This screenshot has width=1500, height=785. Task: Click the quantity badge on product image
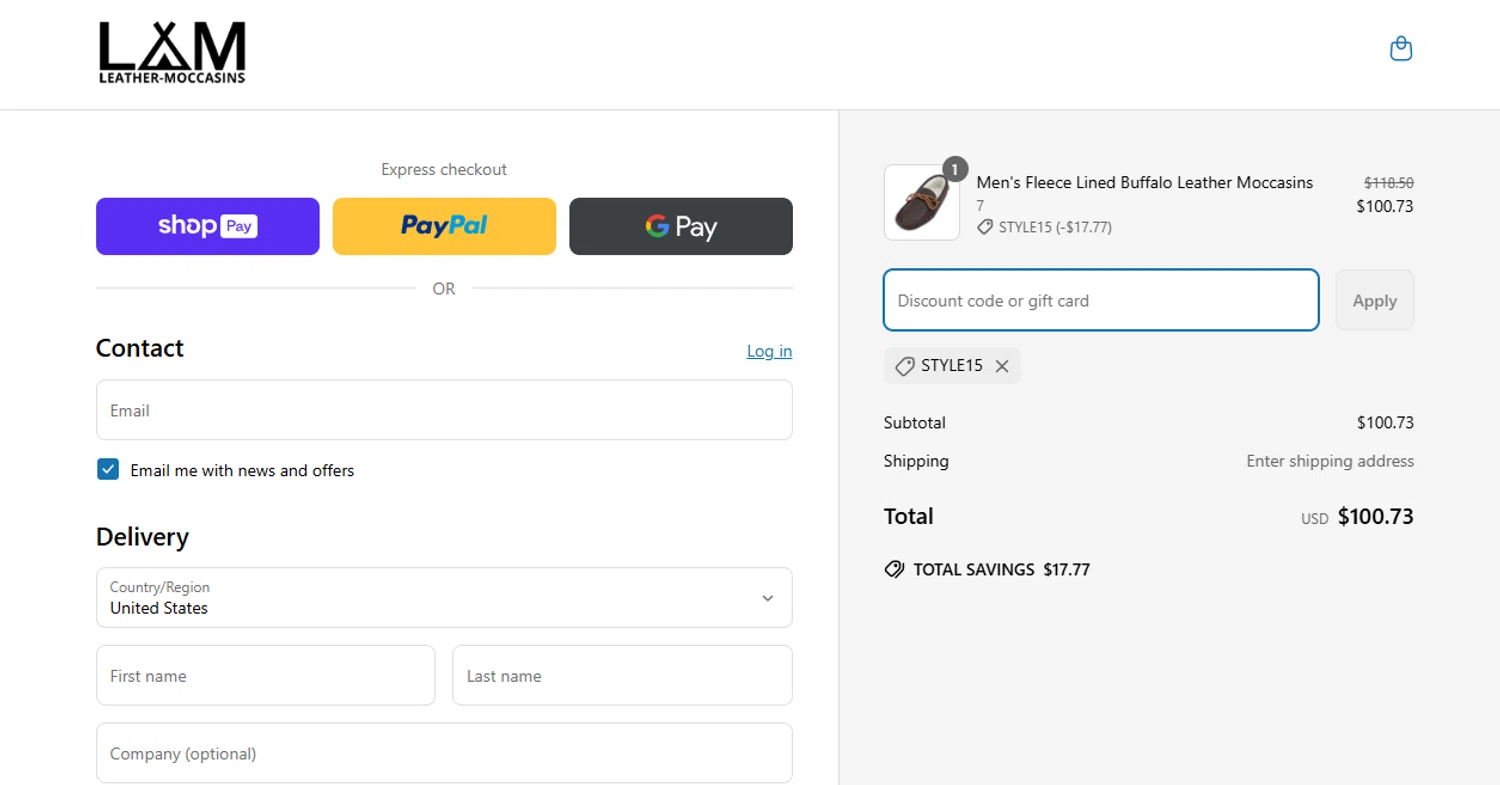(955, 169)
